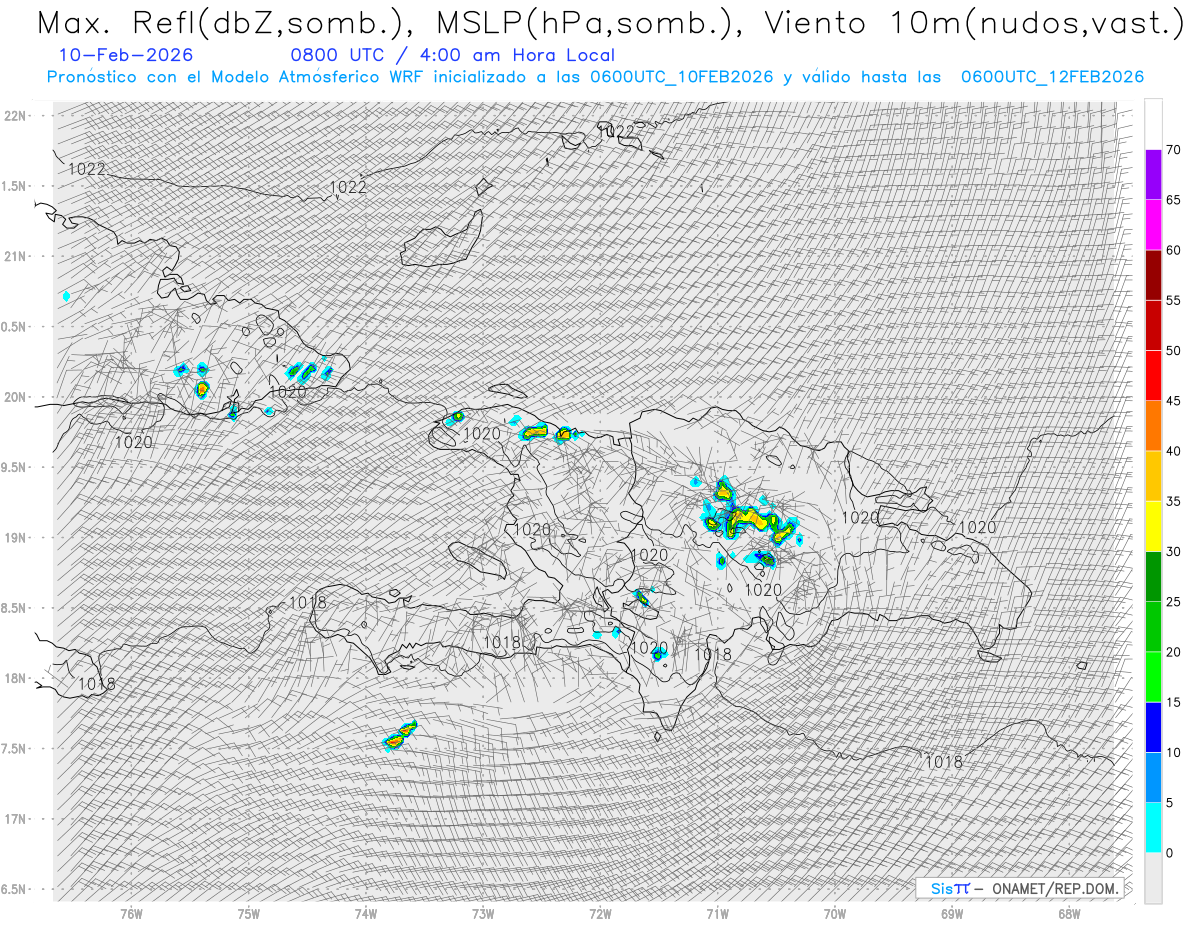Click the "73W" longitude label

point(483,914)
